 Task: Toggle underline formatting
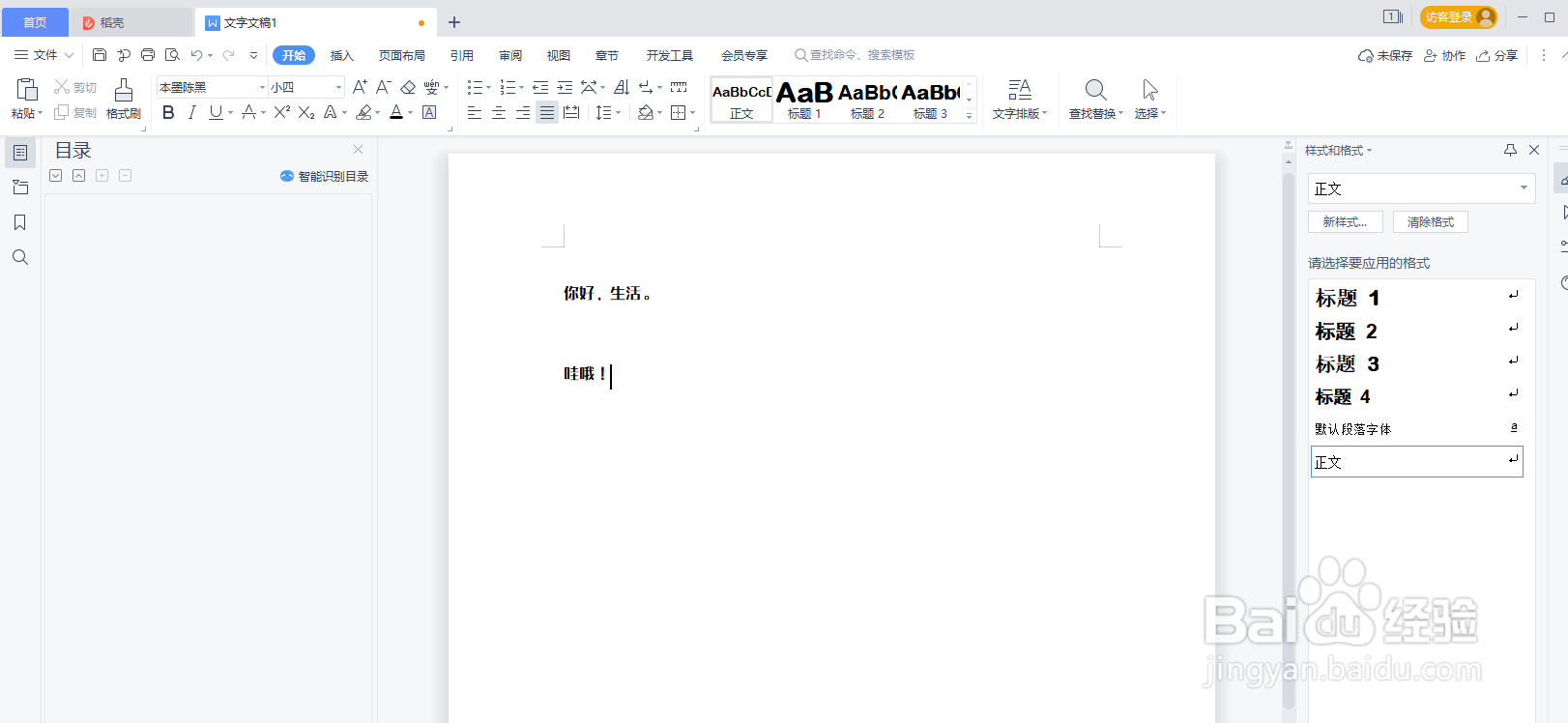[216, 113]
